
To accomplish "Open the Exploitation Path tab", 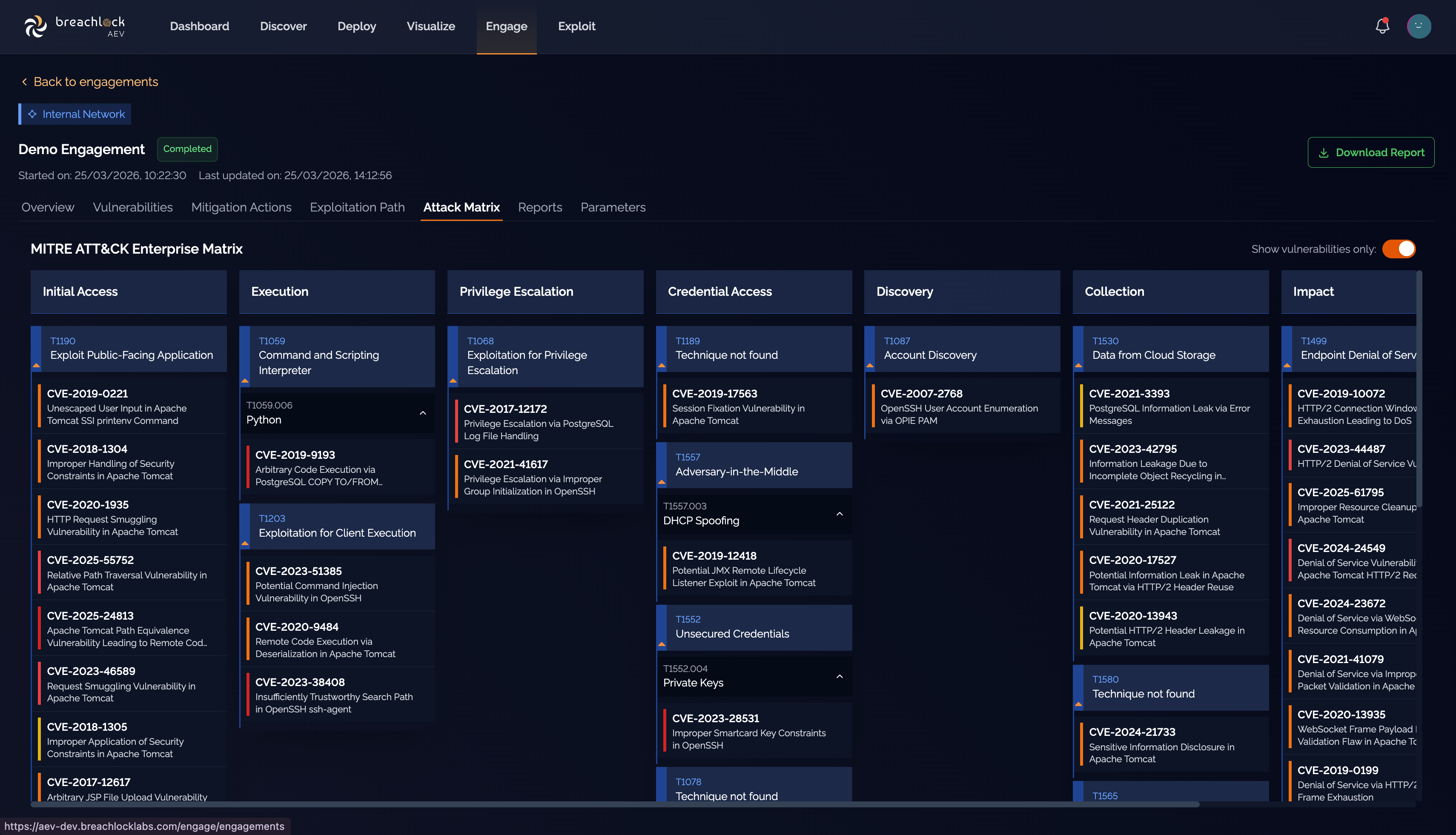I will click(x=357, y=207).
